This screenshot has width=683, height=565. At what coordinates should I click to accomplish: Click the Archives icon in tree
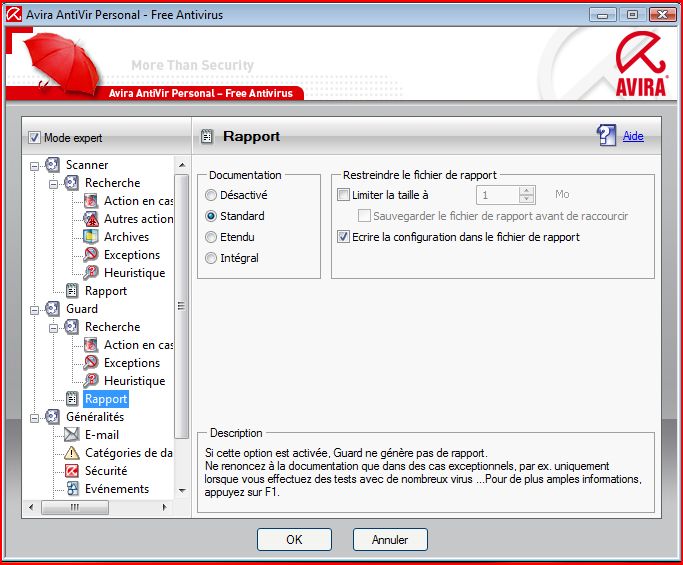pyautogui.click(x=91, y=237)
